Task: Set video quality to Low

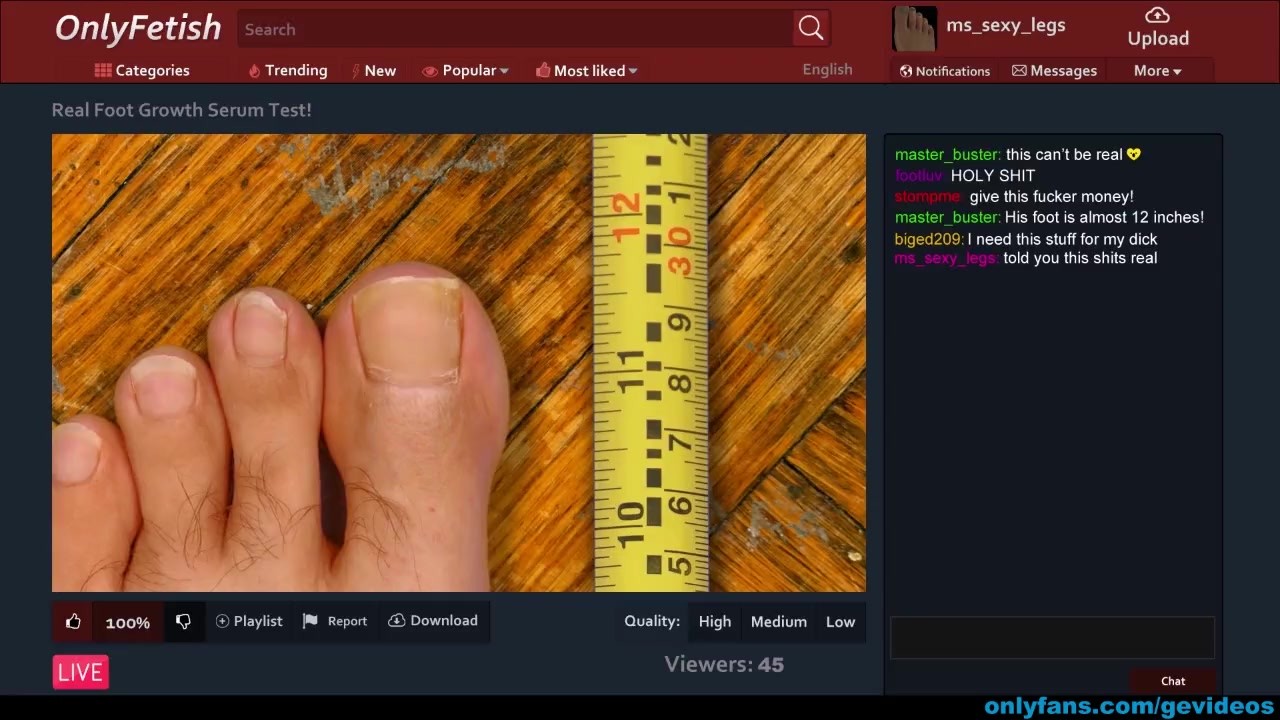Action: pyautogui.click(x=840, y=622)
